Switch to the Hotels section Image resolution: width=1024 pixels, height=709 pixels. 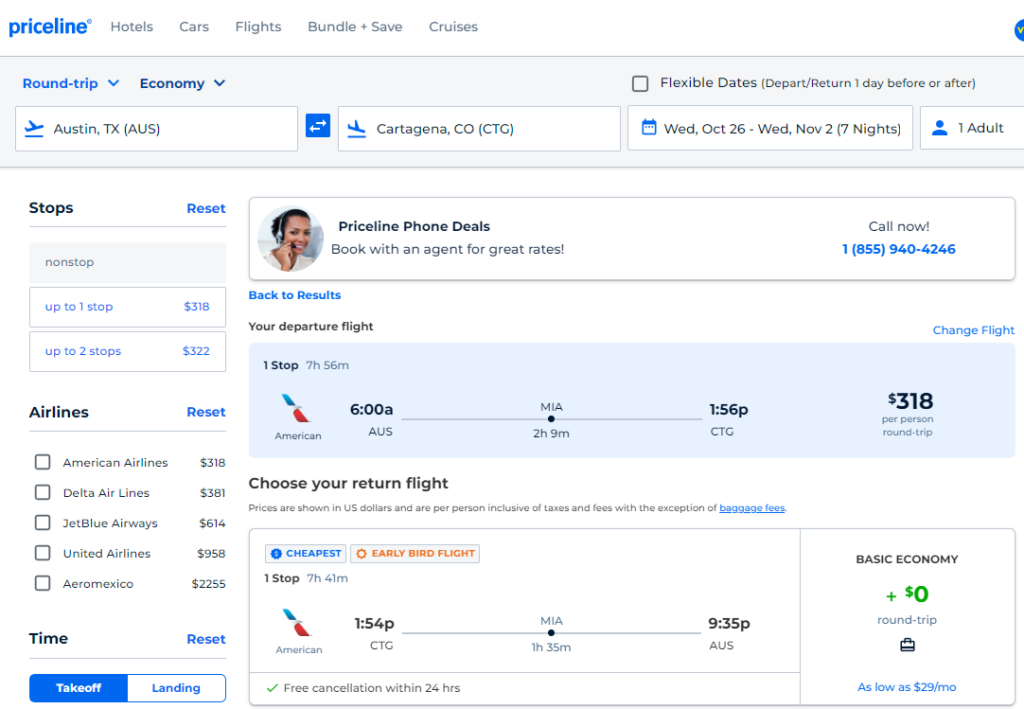pyautogui.click(x=131, y=27)
